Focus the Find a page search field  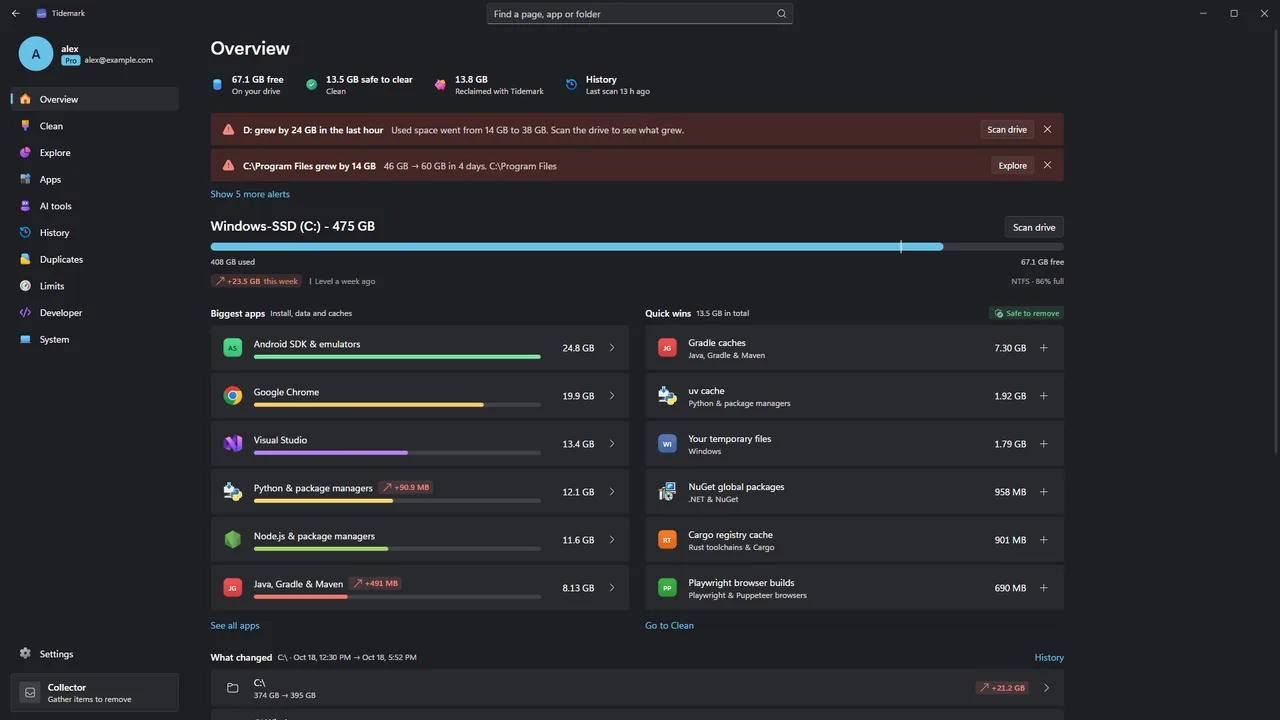click(640, 14)
